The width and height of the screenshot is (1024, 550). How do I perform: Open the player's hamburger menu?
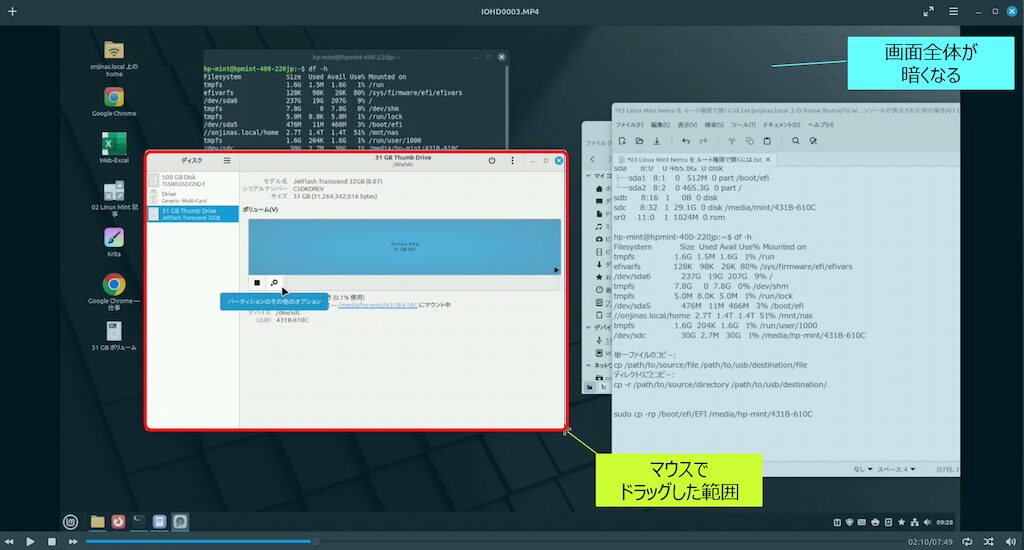click(953, 11)
